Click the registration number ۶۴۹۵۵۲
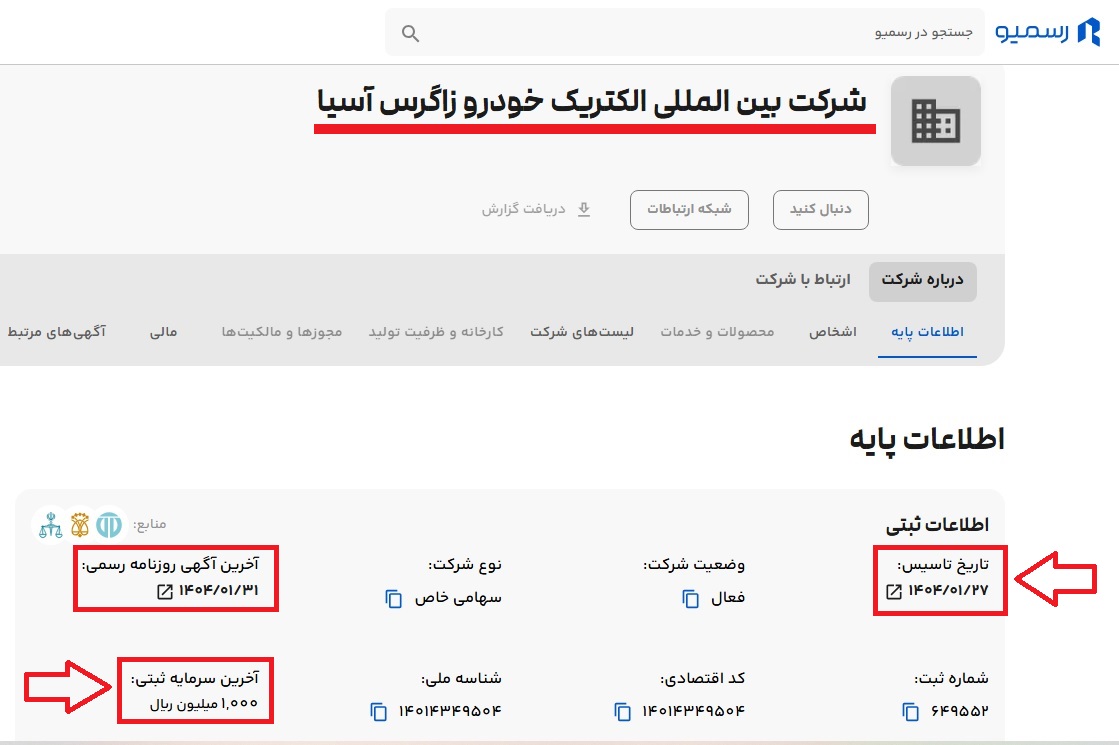This screenshot has height=745, width=1119. click(960, 711)
